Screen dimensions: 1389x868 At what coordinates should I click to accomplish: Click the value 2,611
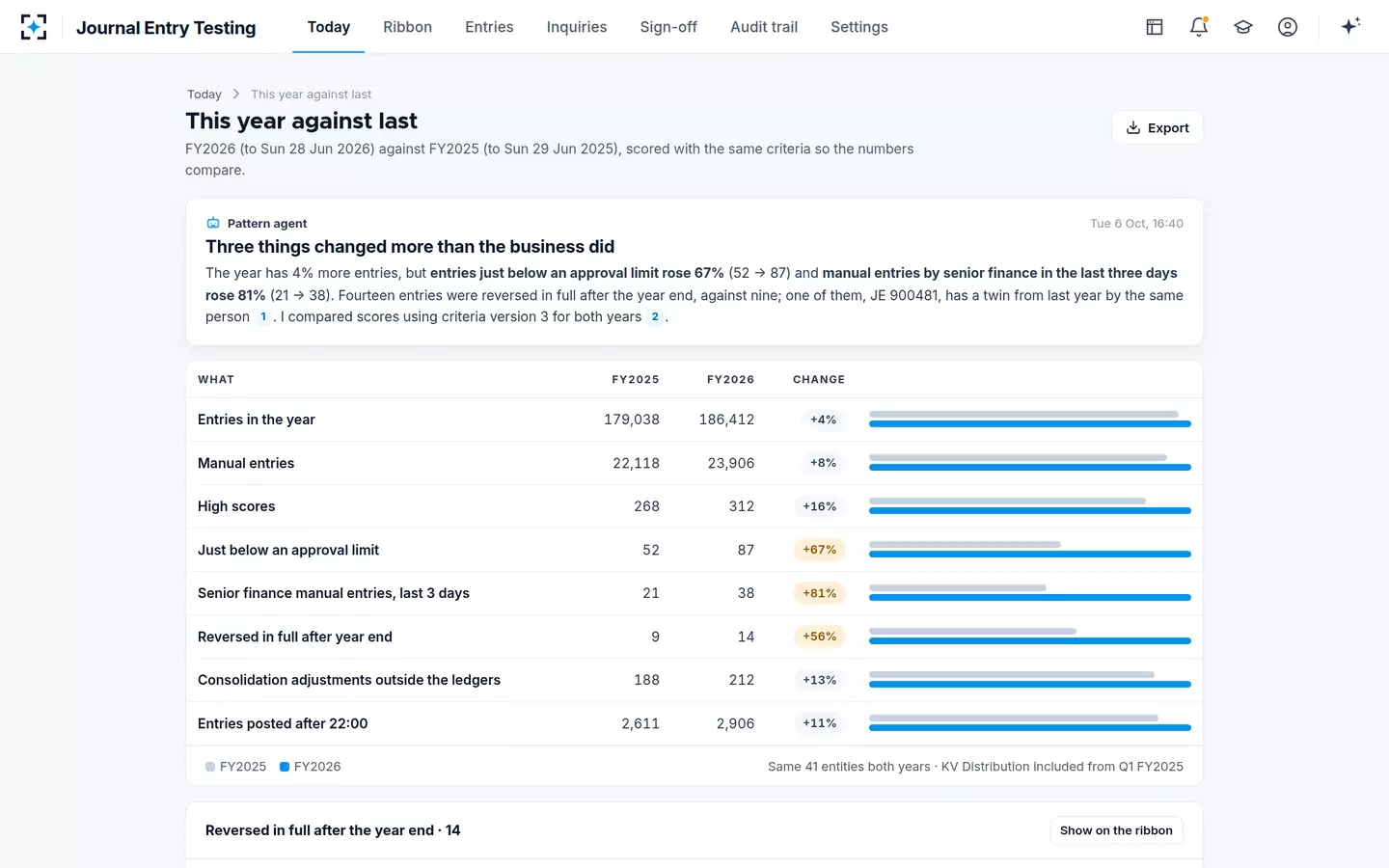tap(640, 723)
